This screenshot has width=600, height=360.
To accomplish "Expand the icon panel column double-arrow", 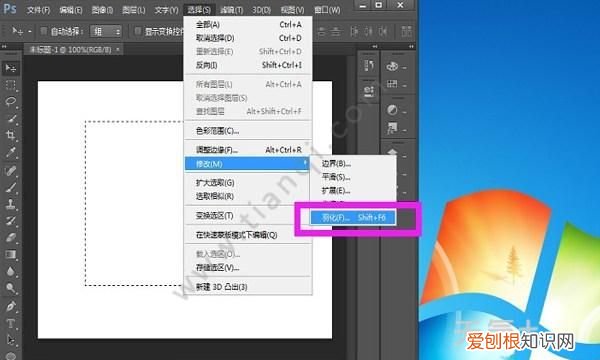I will pyautogui.click(x=375, y=47).
